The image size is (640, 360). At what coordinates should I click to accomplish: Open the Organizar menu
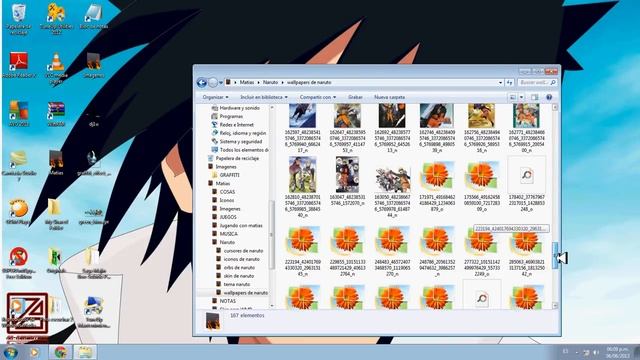(x=215, y=97)
